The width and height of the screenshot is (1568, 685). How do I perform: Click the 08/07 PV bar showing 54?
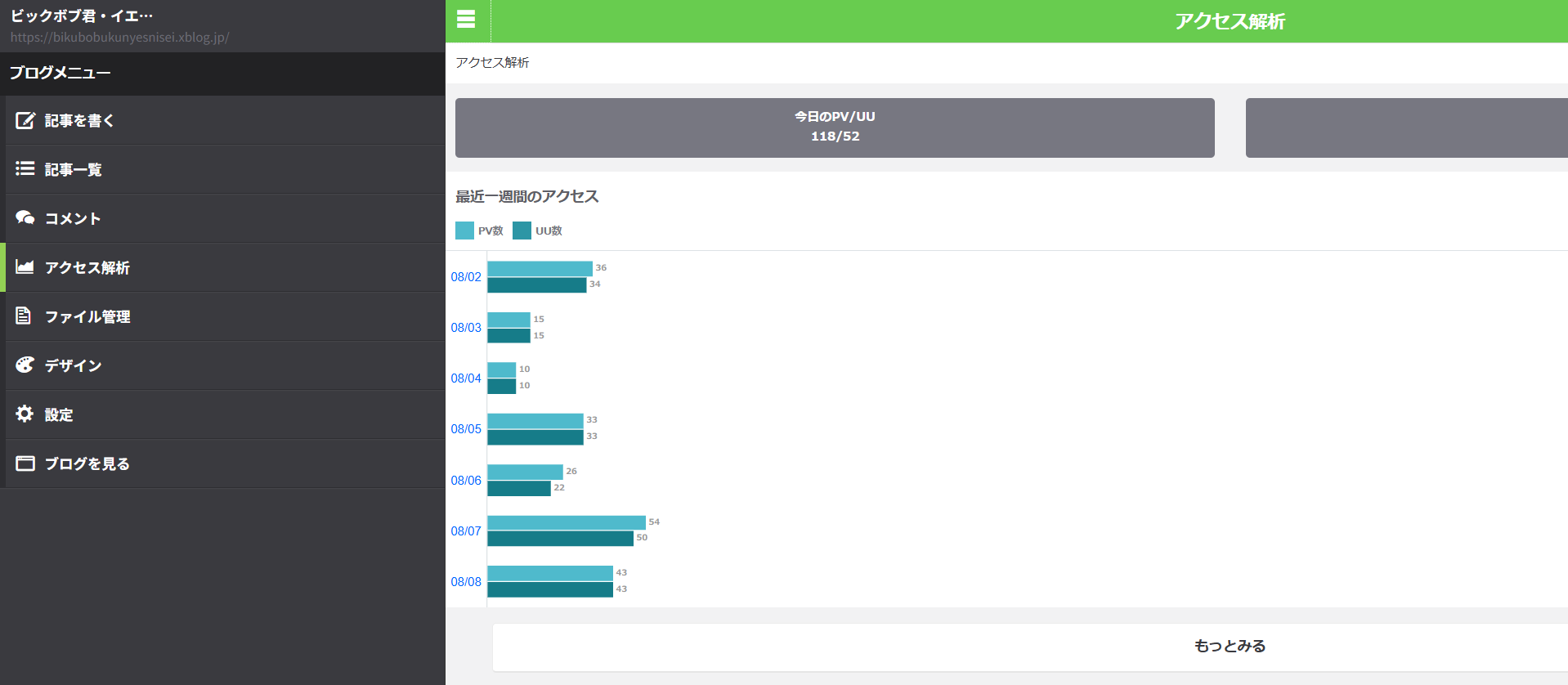point(567,522)
